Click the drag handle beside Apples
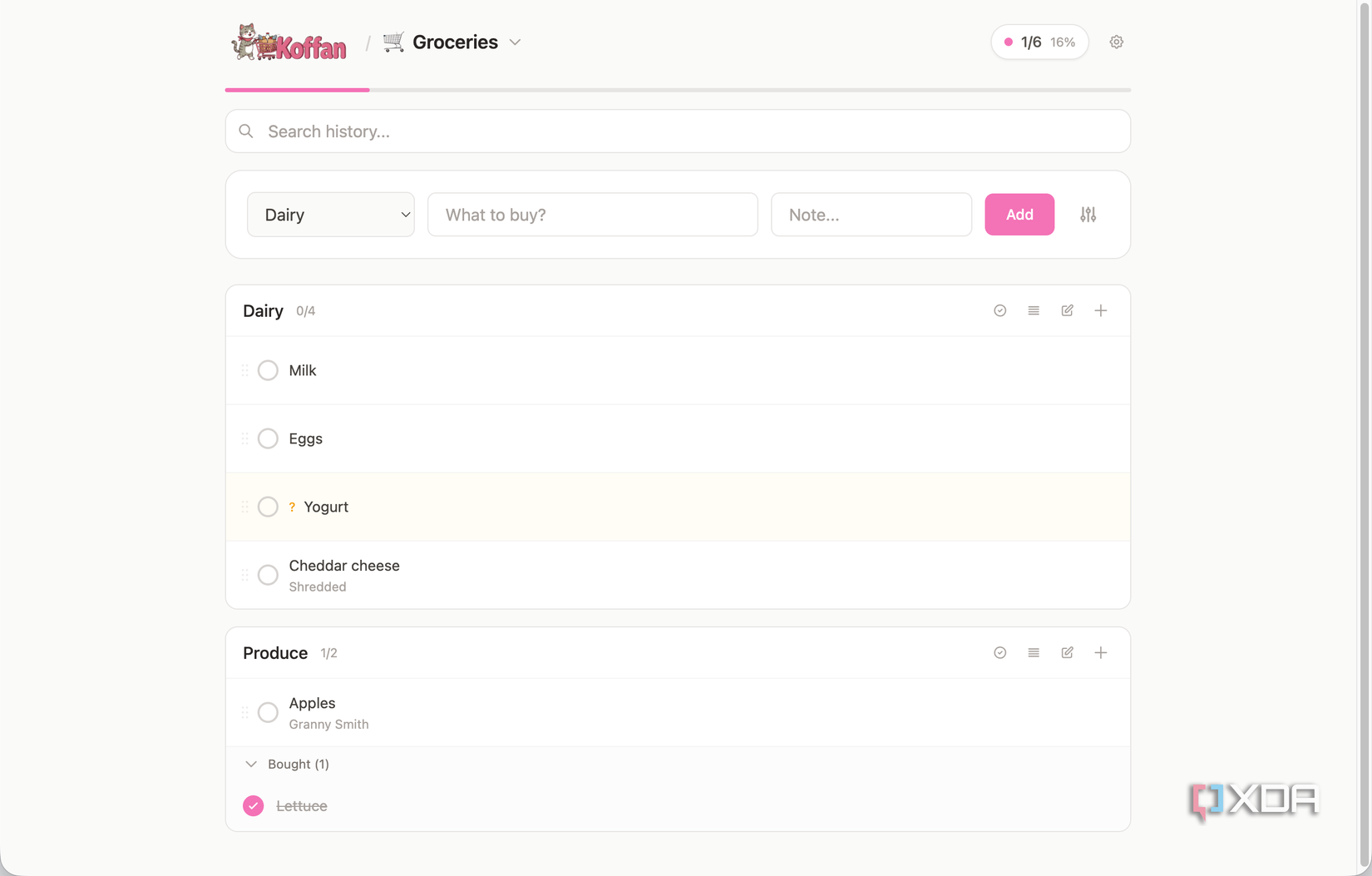The width and height of the screenshot is (1372, 876). tap(244, 712)
